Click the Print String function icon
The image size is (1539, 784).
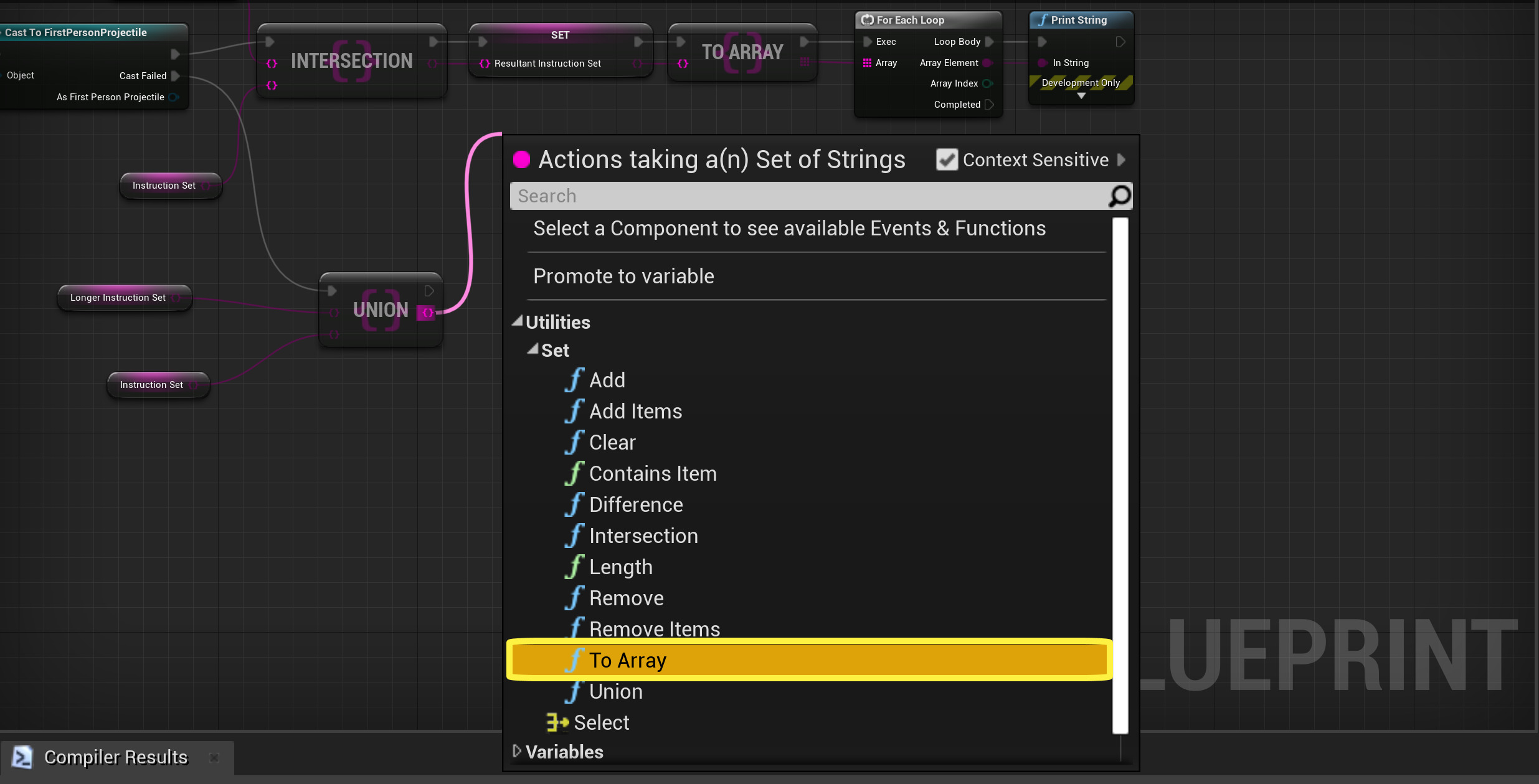(x=1043, y=20)
